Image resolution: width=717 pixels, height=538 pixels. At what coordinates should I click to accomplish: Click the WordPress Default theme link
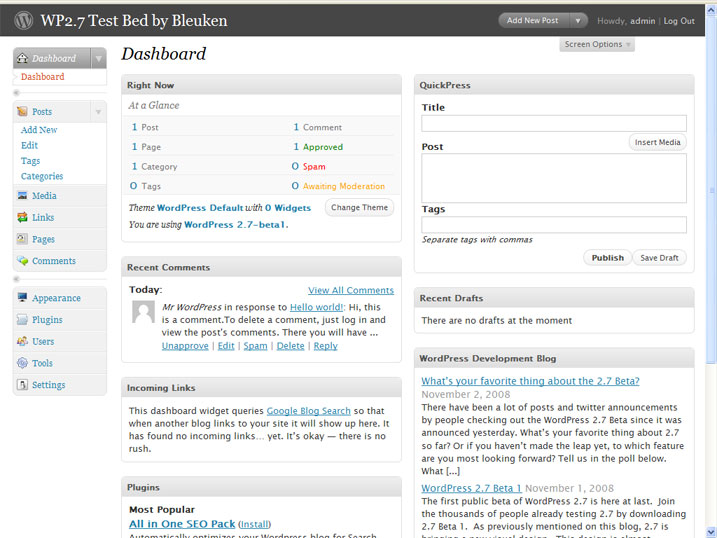tap(200, 208)
